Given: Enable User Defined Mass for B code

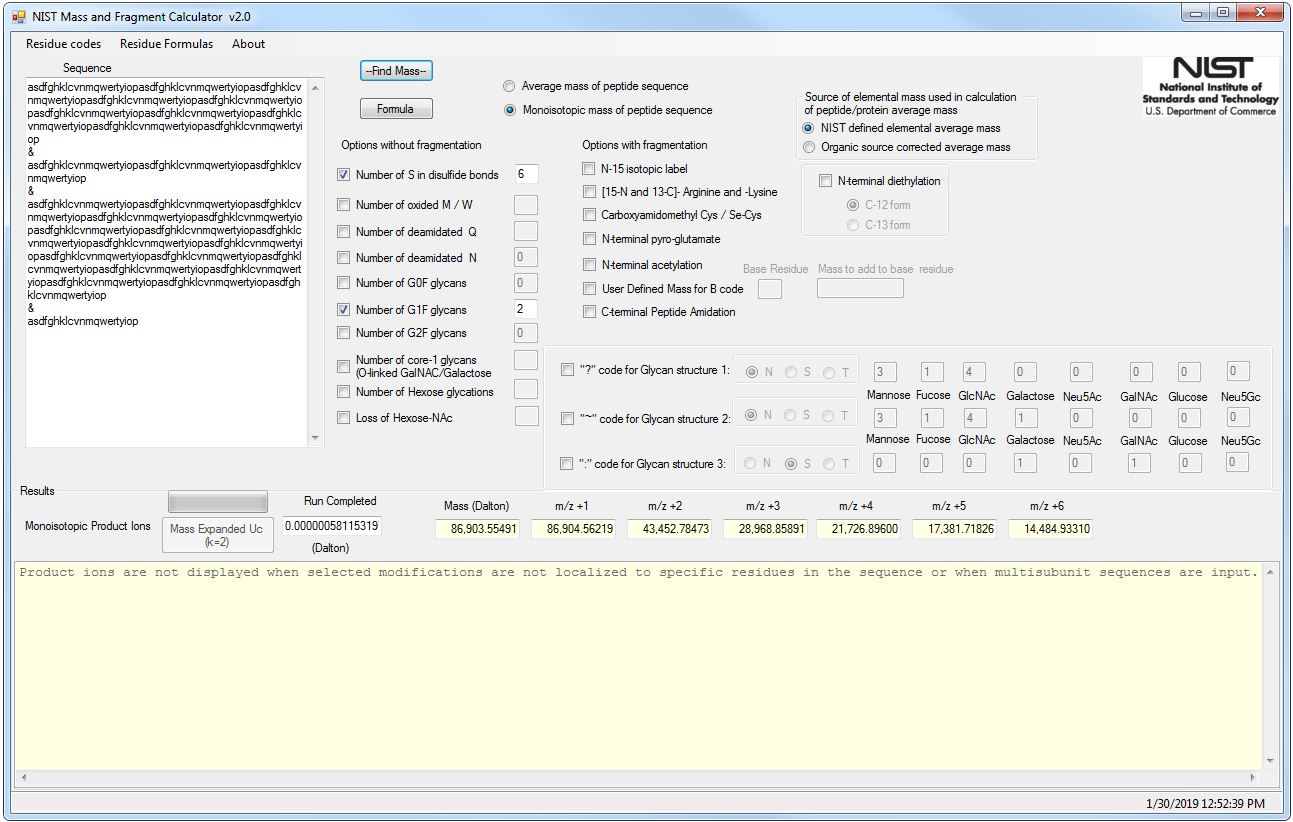Looking at the screenshot, I should point(589,289).
